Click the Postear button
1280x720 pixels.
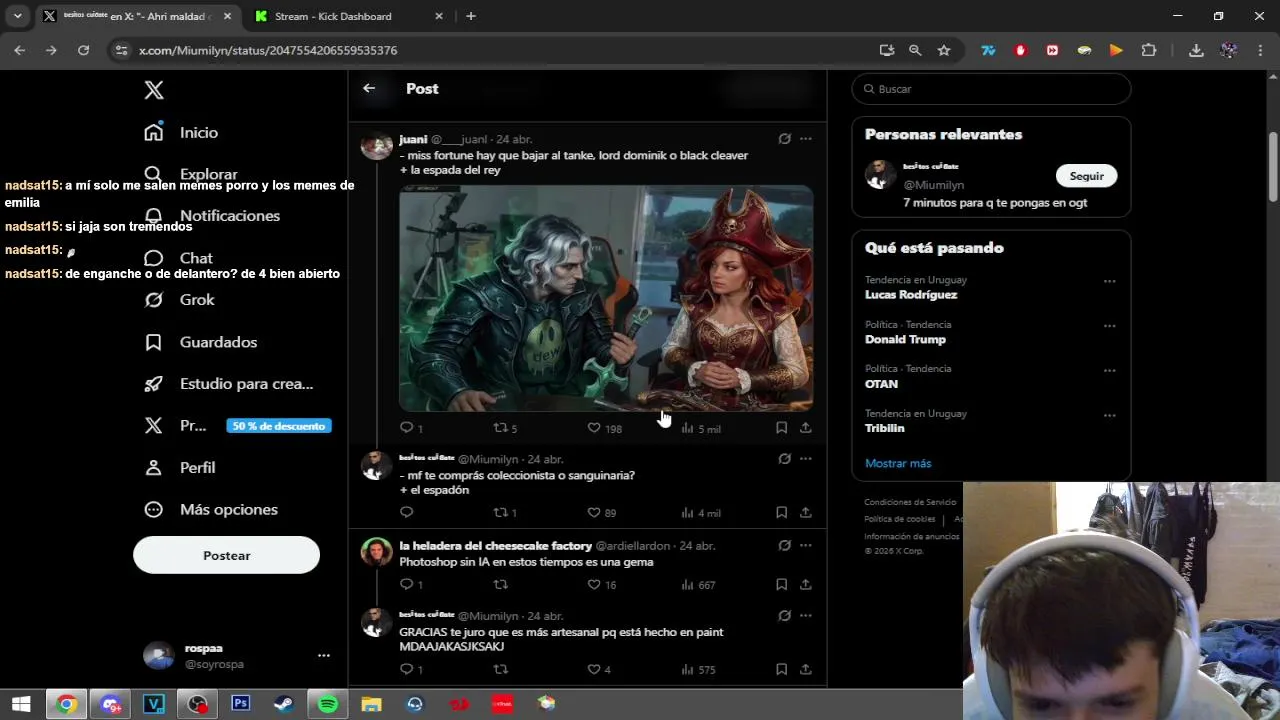click(x=226, y=555)
